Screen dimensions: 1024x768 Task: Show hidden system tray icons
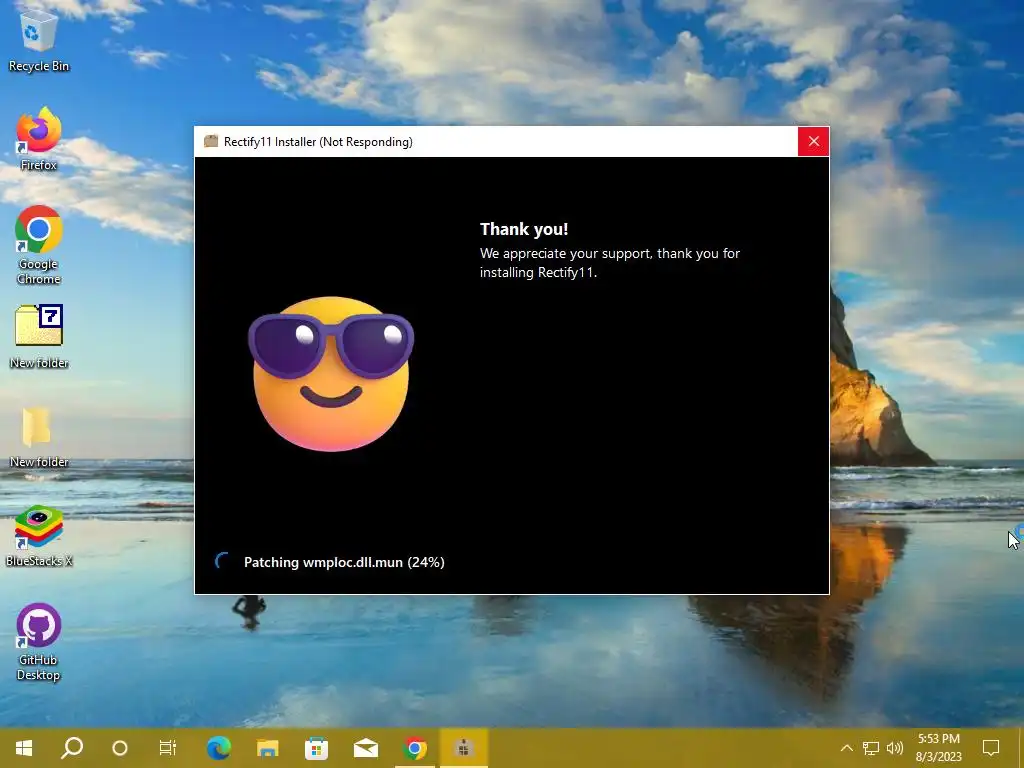[846, 748]
